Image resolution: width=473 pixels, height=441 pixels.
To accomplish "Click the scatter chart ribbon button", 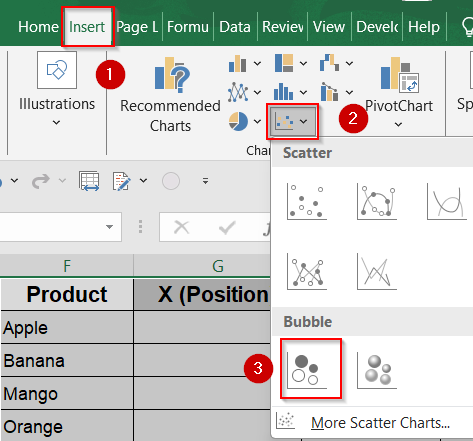I will click(292, 121).
